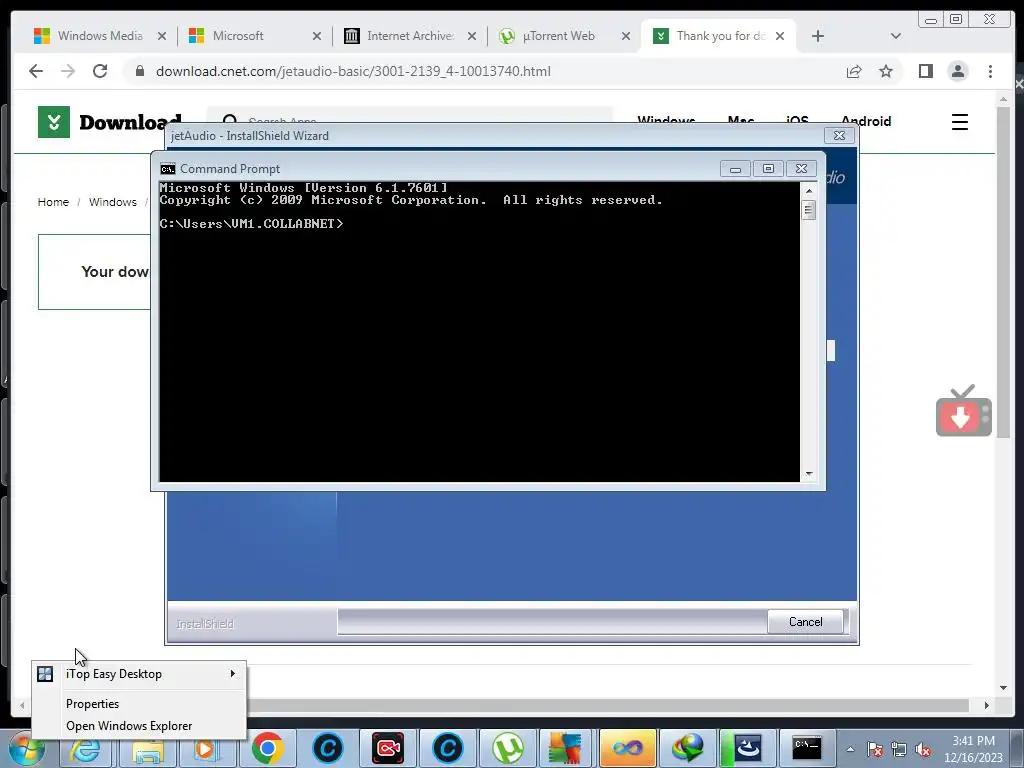Open Internet Download Manager taskbar icon

[688, 748]
